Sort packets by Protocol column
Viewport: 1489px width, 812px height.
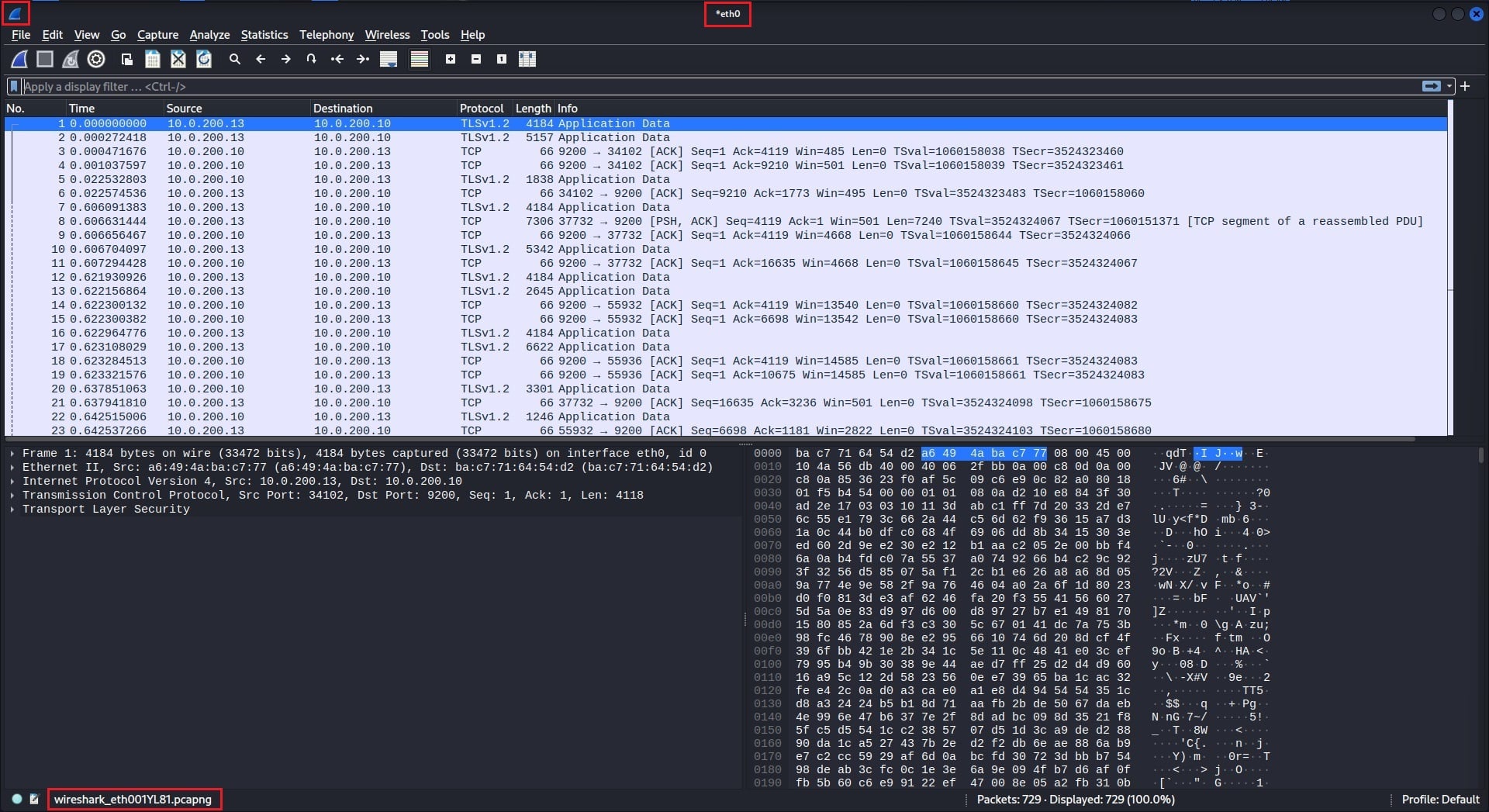click(485, 109)
